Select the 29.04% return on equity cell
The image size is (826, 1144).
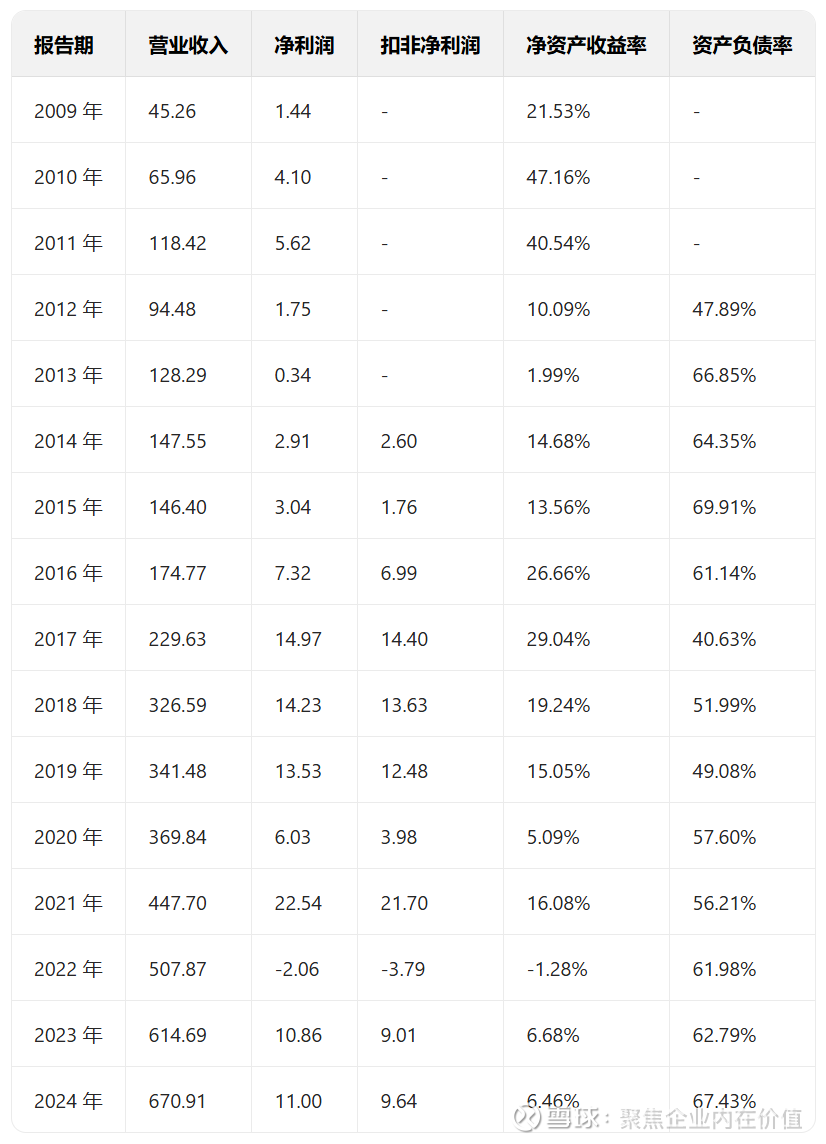coord(558,639)
